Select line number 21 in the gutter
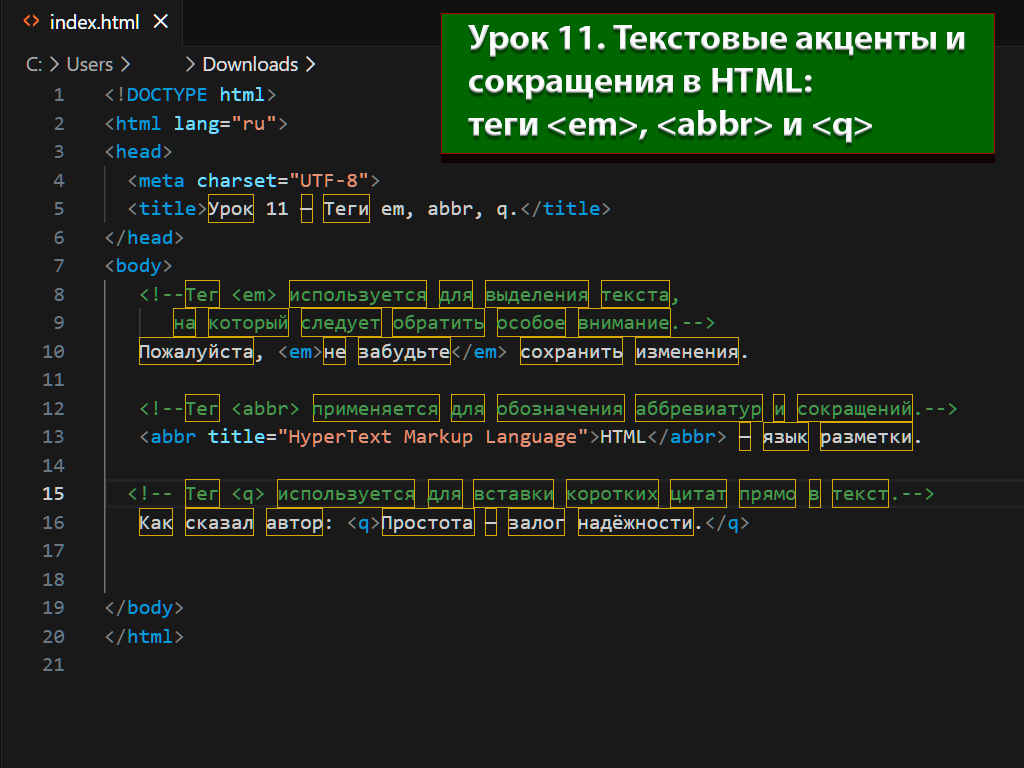 54,665
